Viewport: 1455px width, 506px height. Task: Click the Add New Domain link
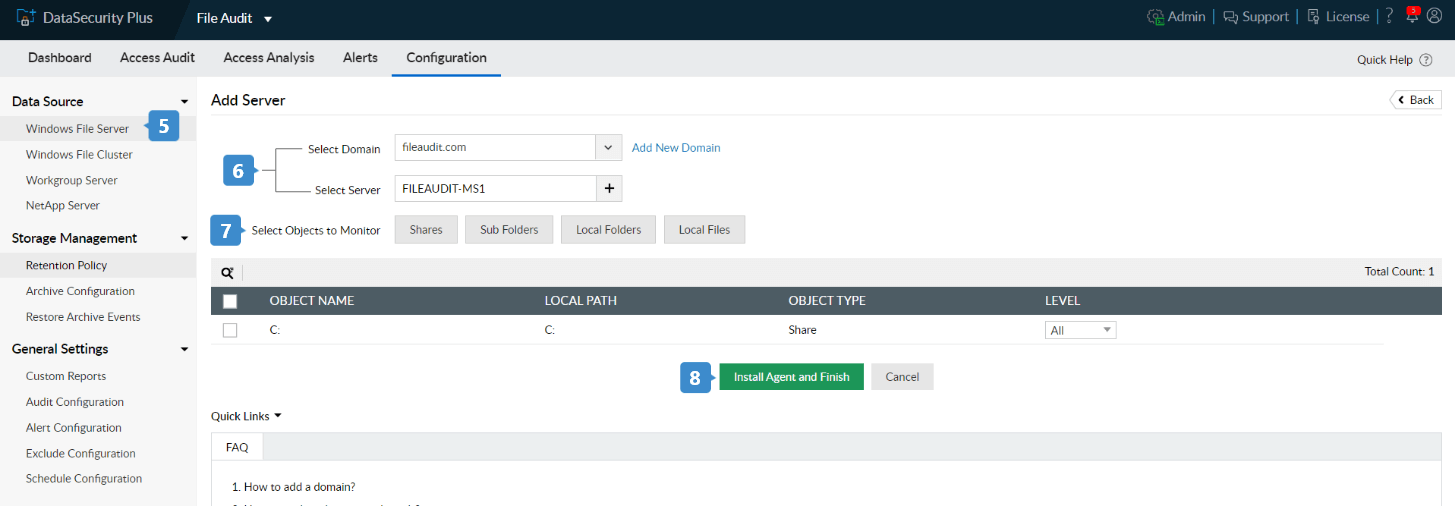[x=676, y=148]
